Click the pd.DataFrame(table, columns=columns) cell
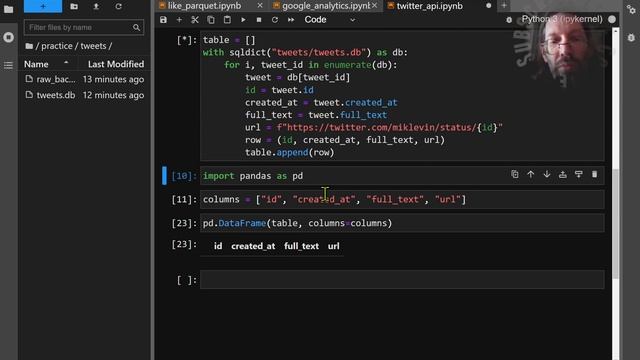Screen dimensions: 640x360 [402, 223]
